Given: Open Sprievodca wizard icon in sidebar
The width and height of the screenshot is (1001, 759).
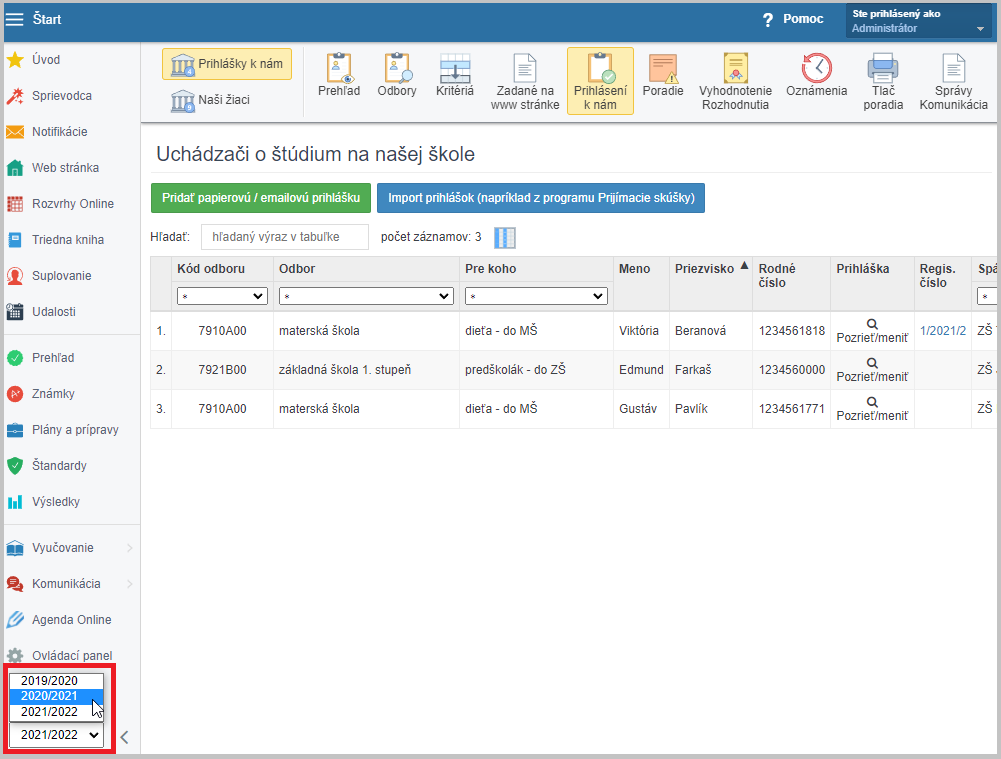Looking at the screenshot, I should 15,96.
